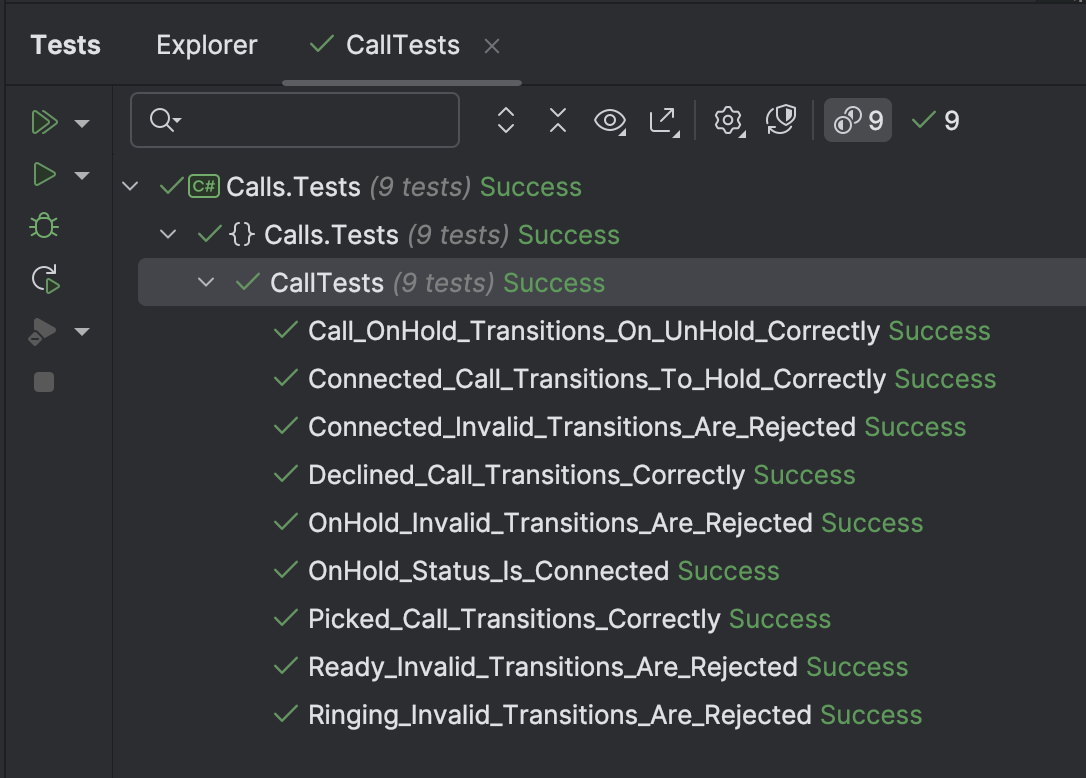Screen dimensions: 1086x778
Task: Expand all test nodes icon
Action: tap(506, 120)
